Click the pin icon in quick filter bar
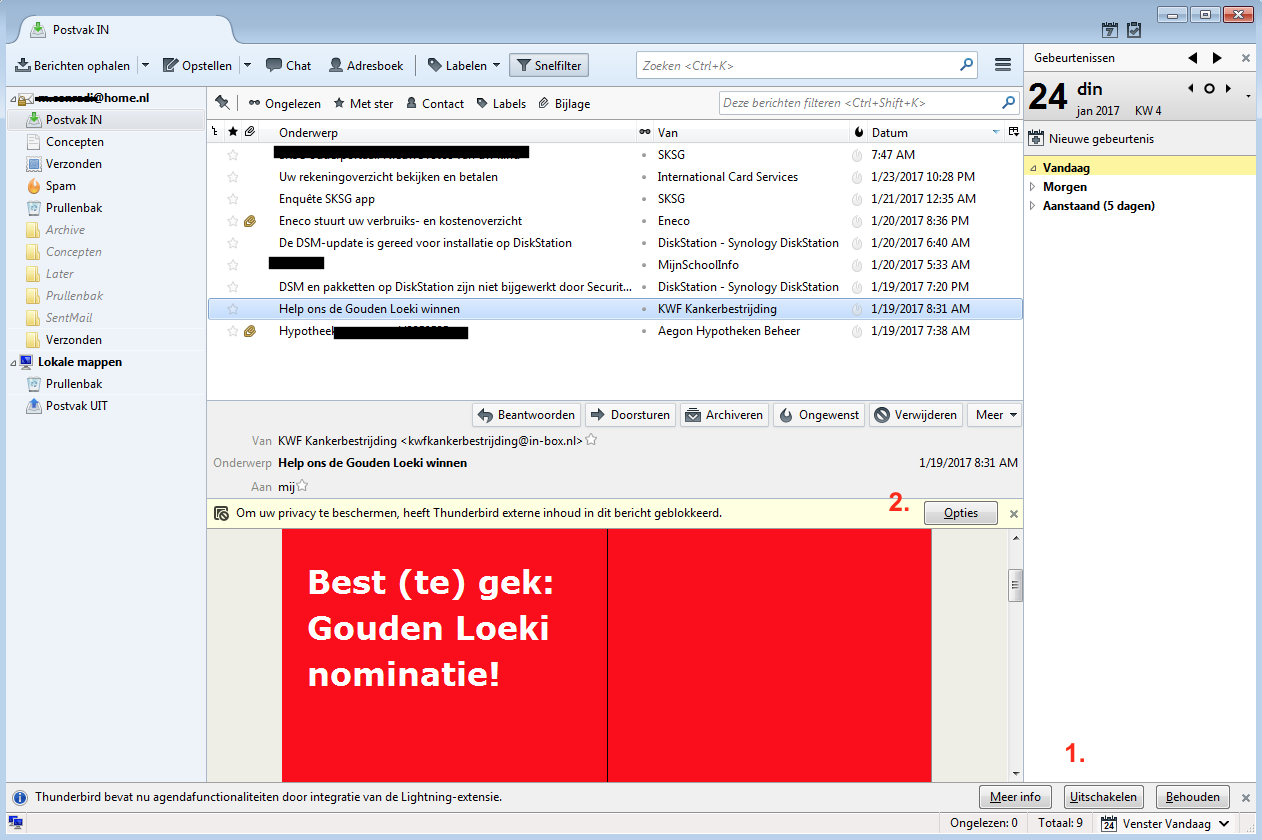 pyautogui.click(x=222, y=103)
